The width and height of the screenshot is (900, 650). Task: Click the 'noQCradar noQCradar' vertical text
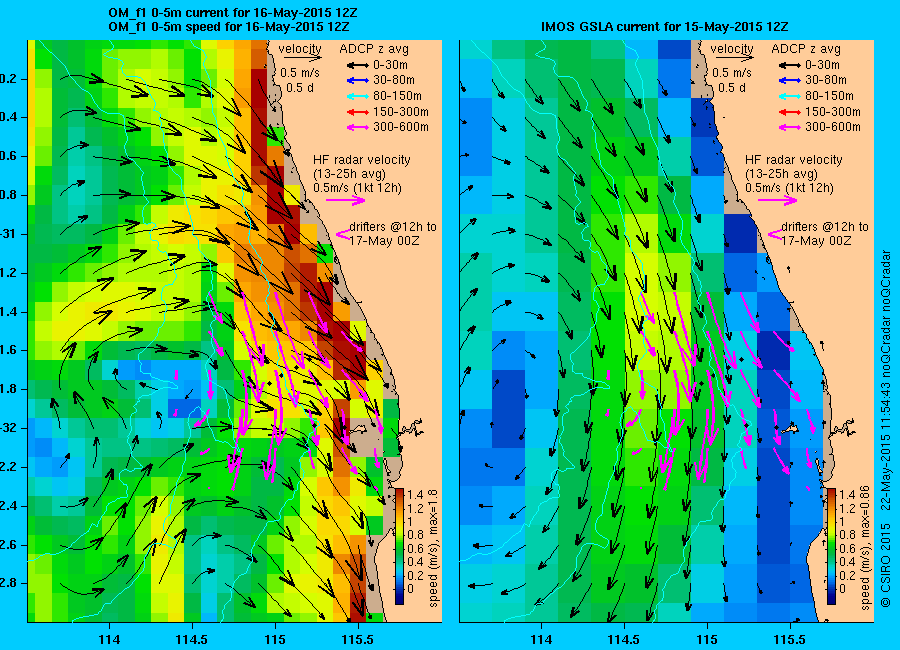pyautogui.click(x=887, y=311)
